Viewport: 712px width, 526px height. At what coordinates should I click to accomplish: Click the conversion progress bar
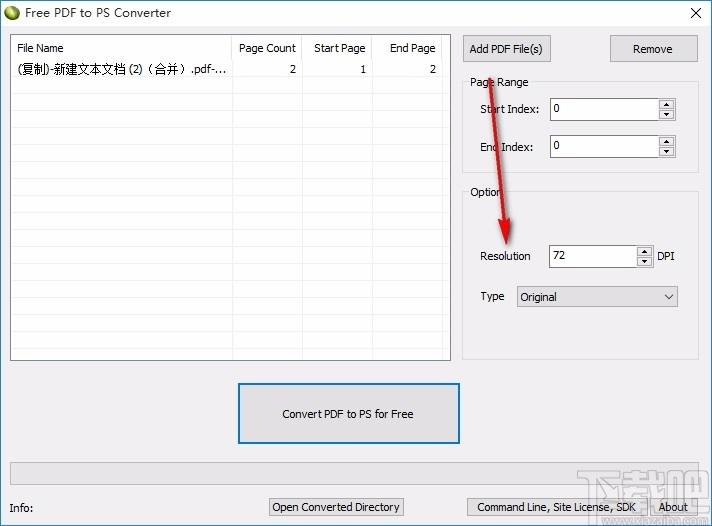point(354,473)
